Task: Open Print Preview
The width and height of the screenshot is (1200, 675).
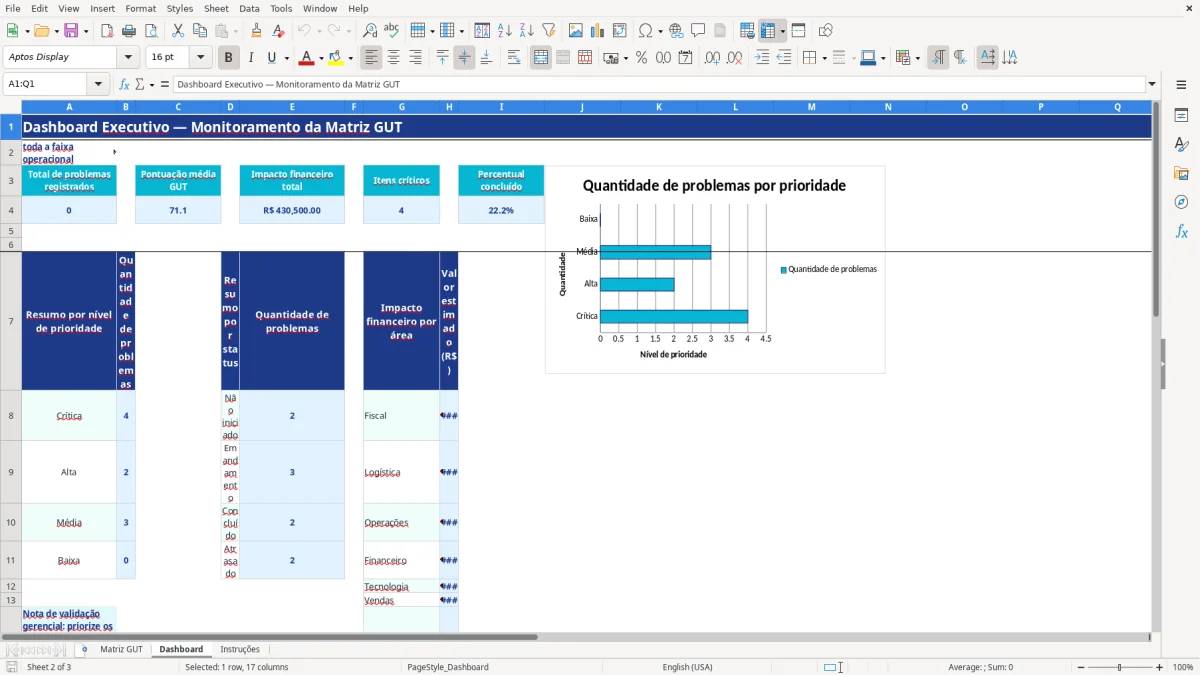Action: 150,31
